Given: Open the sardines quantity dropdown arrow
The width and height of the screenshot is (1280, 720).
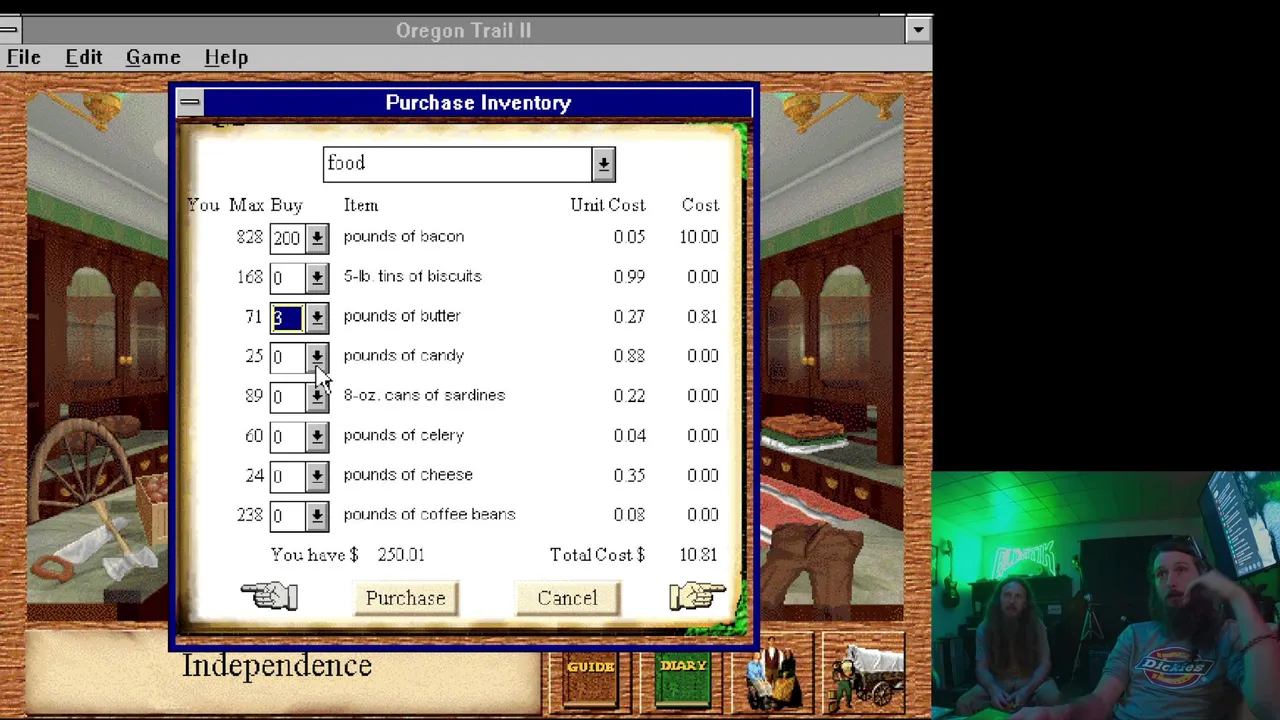Looking at the screenshot, I should [317, 397].
